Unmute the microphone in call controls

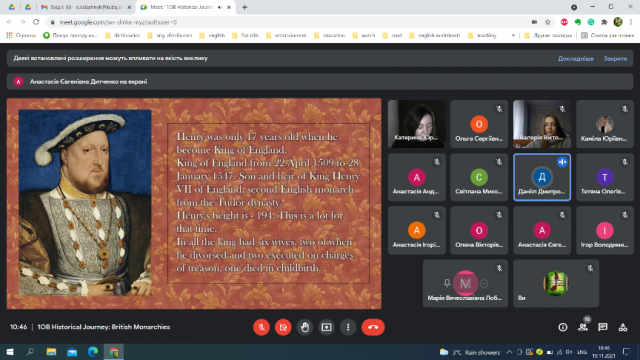pos(261,327)
